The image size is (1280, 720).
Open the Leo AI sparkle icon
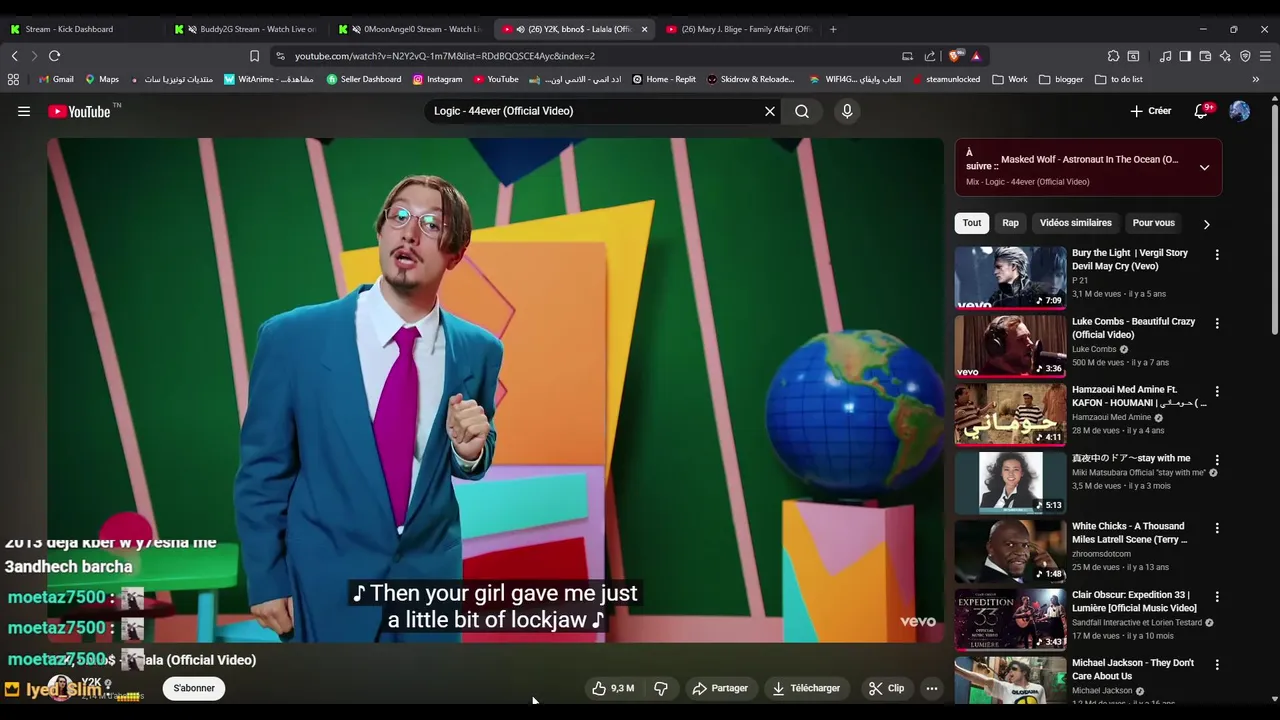[x=1225, y=56]
